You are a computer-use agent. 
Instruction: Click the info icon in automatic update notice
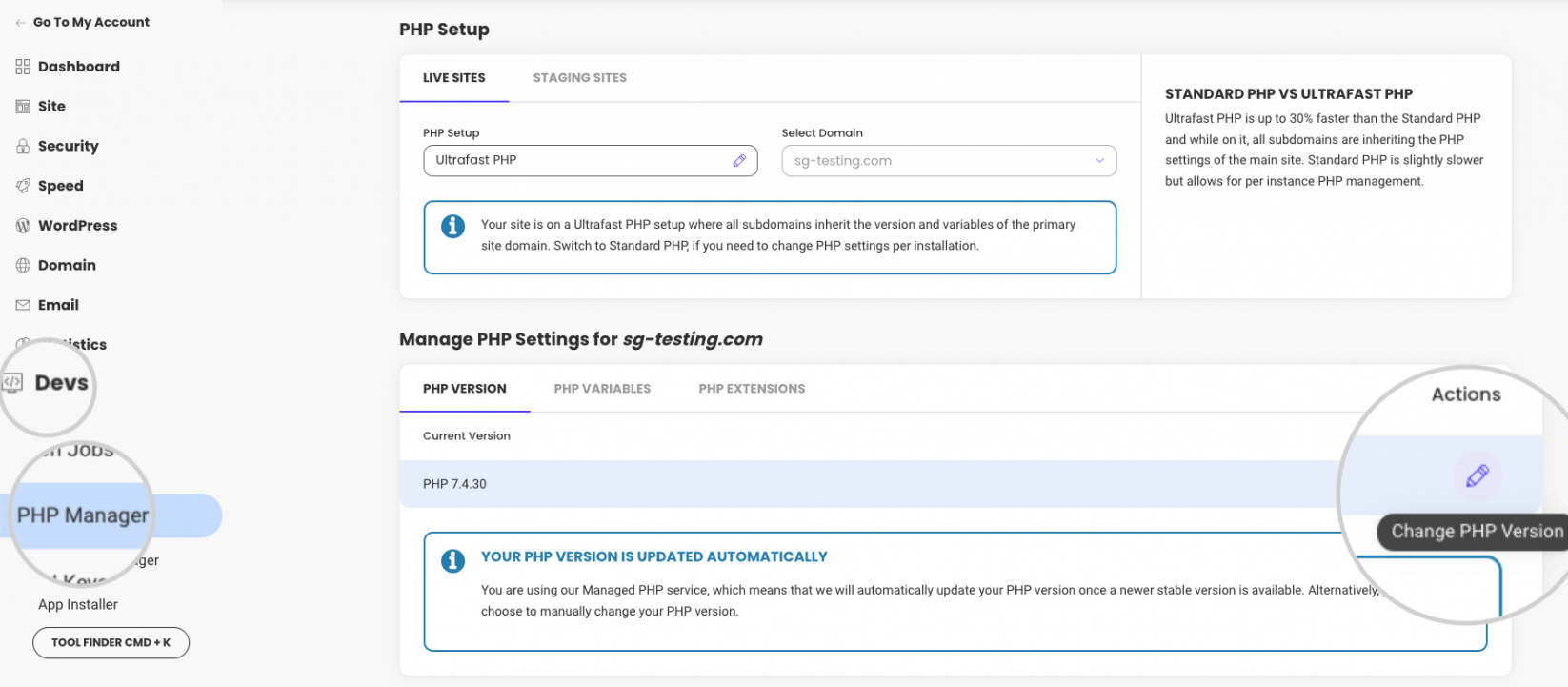tap(452, 561)
